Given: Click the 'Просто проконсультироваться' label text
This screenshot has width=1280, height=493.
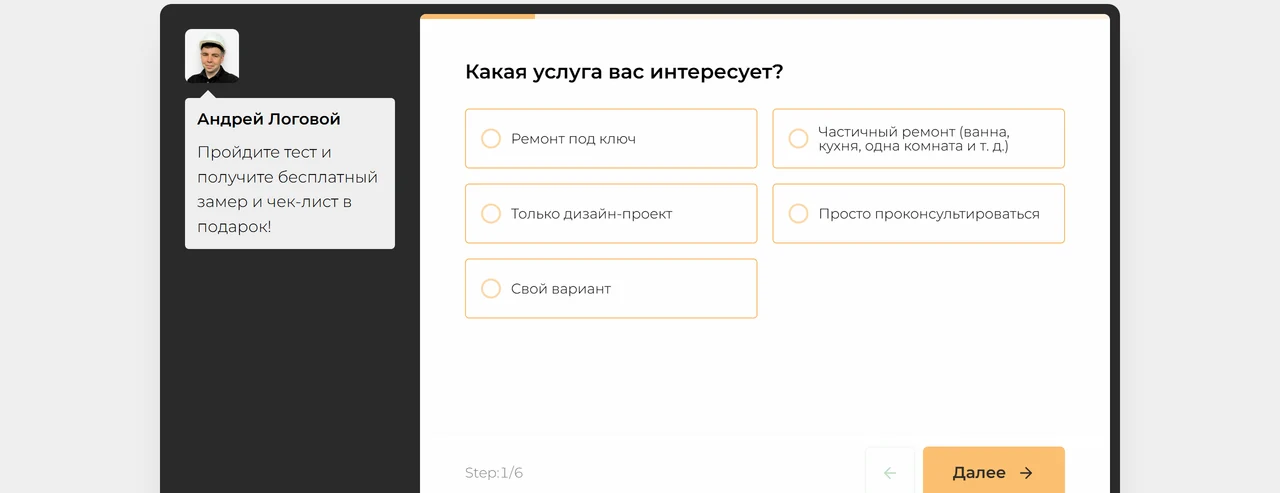Looking at the screenshot, I should click(929, 214).
